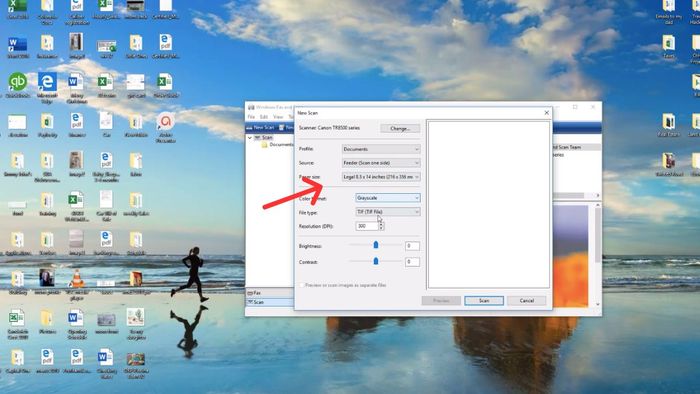
Task: Select the Documents folder in Fax and Scan tree
Action: (x=277, y=145)
